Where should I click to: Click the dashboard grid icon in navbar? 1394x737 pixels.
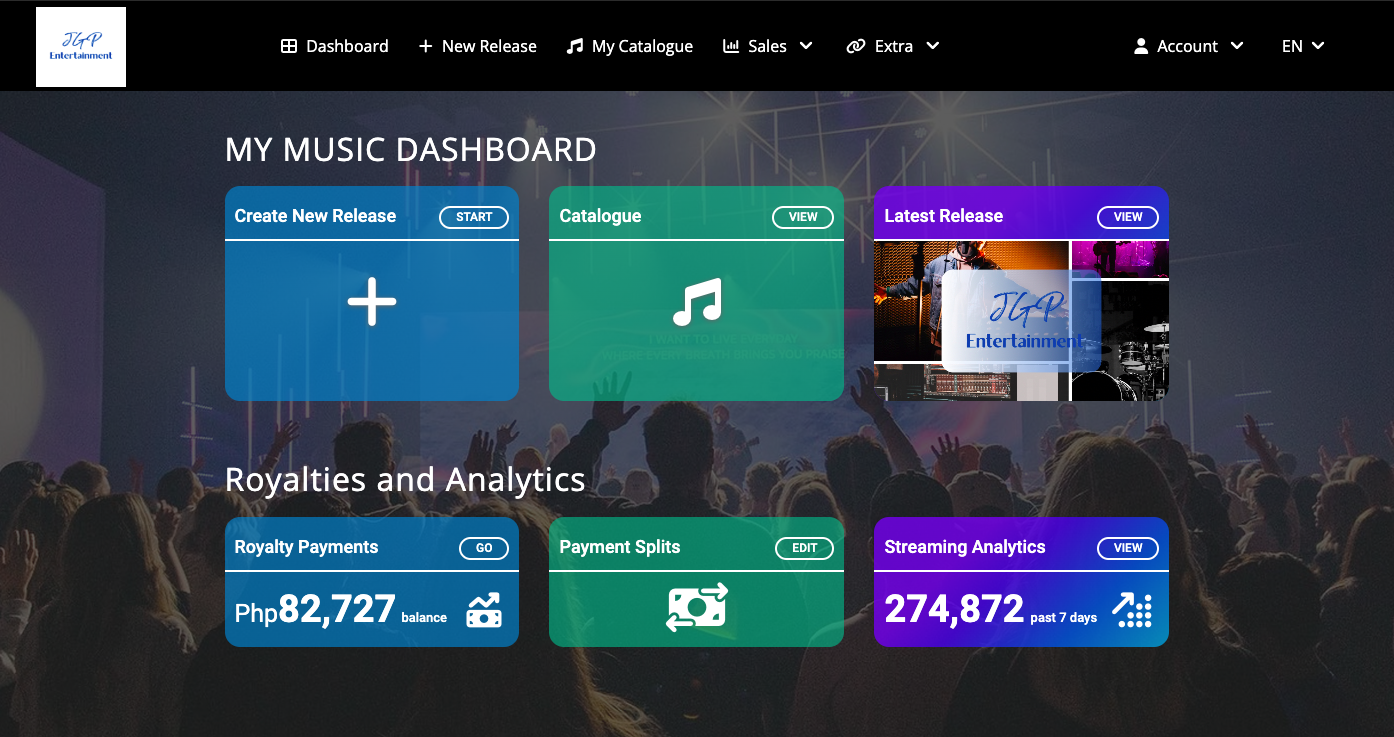(289, 45)
